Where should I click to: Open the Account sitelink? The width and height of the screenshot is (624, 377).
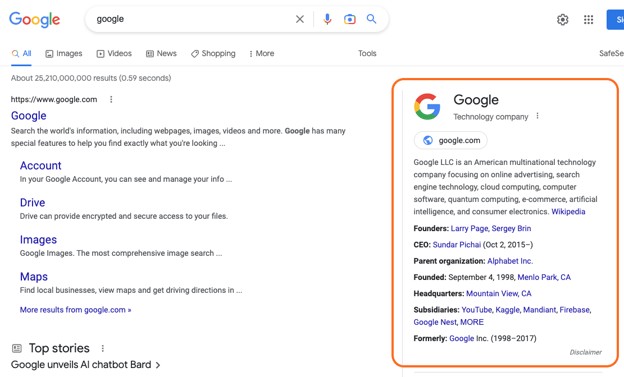point(41,166)
